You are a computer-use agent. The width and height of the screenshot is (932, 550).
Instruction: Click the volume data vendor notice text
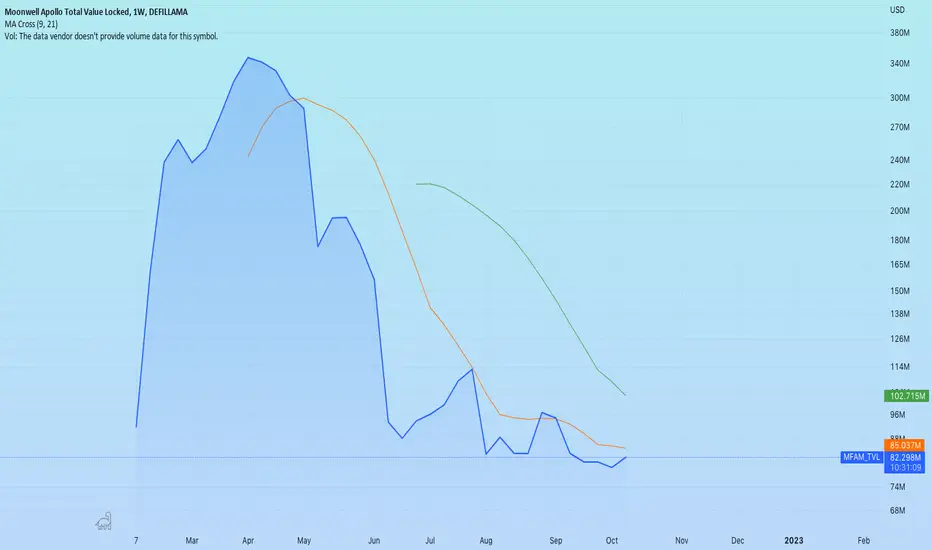(x=111, y=36)
